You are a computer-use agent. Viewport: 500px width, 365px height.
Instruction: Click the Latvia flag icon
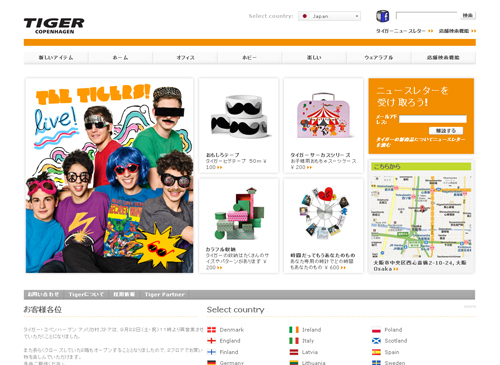pos(294,352)
